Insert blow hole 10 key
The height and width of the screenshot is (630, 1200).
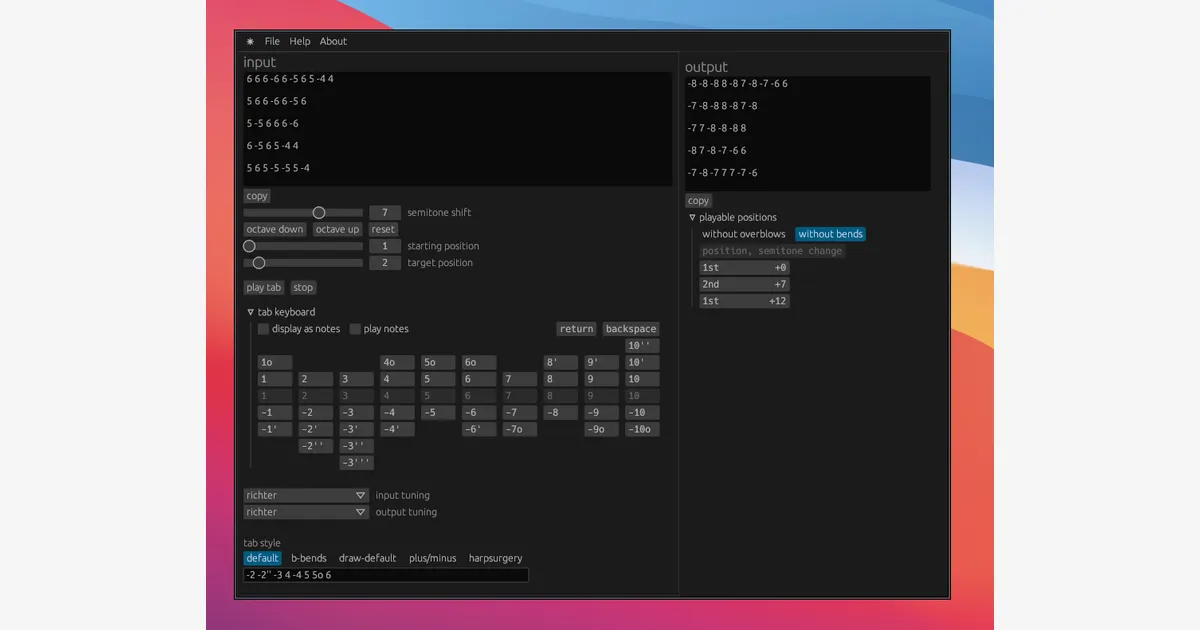642,380
